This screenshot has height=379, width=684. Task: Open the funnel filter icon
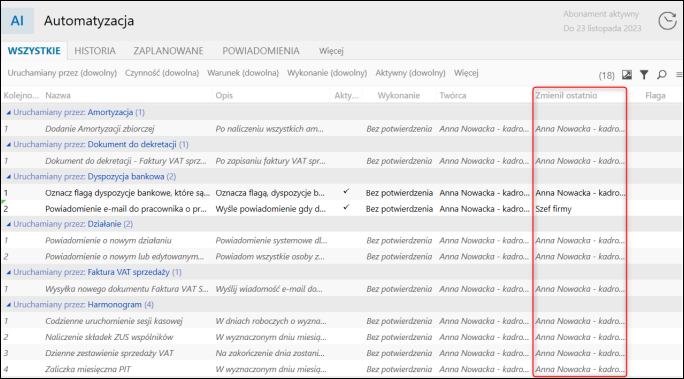tap(644, 75)
